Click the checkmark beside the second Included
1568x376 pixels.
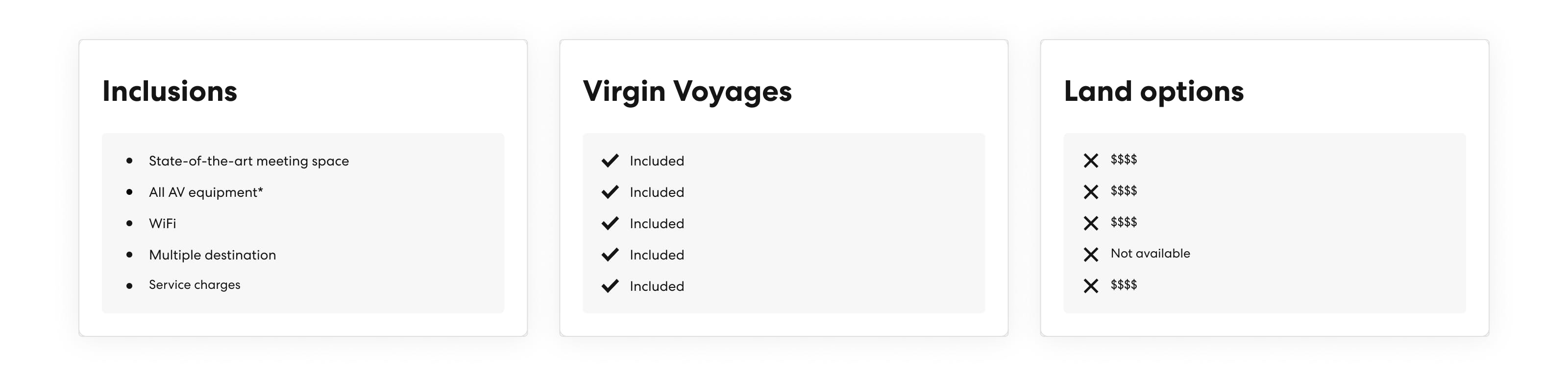pyautogui.click(x=610, y=192)
